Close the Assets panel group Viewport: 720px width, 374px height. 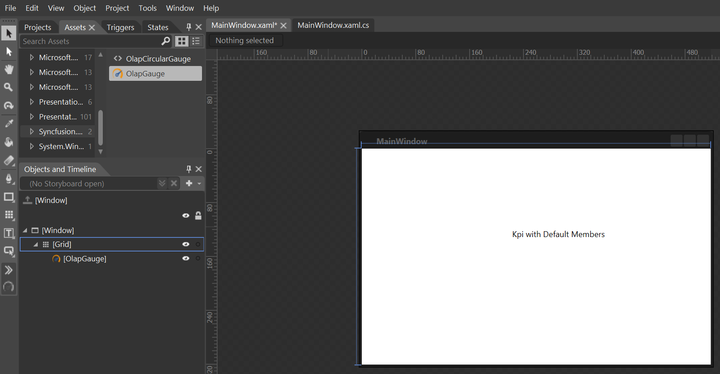pos(198,27)
